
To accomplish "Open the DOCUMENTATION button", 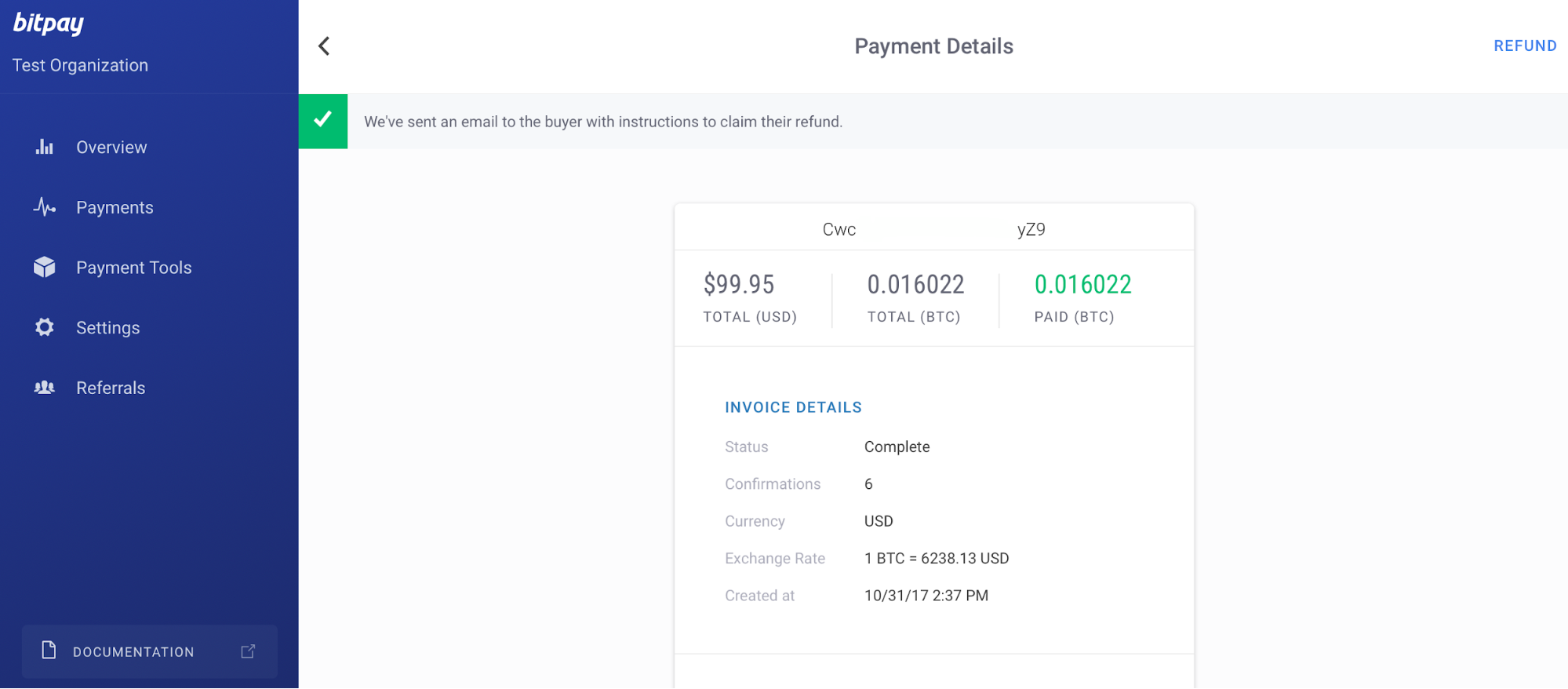I will [x=149, y=651].
